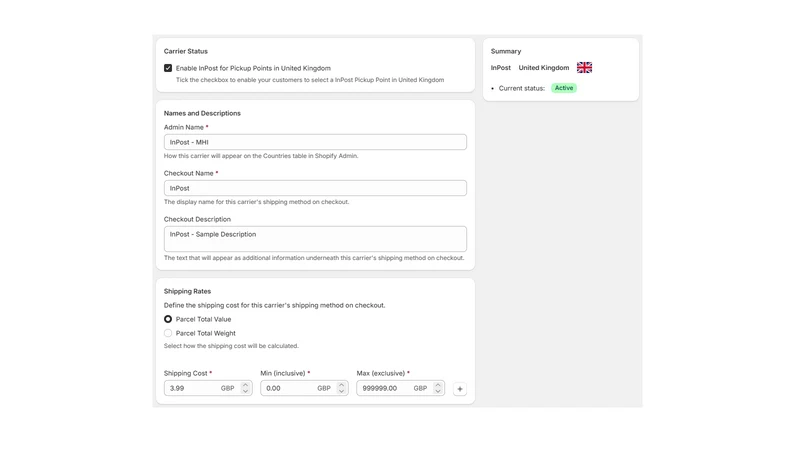Untick Enable InPost for Pickup Points checkbox

168,68
